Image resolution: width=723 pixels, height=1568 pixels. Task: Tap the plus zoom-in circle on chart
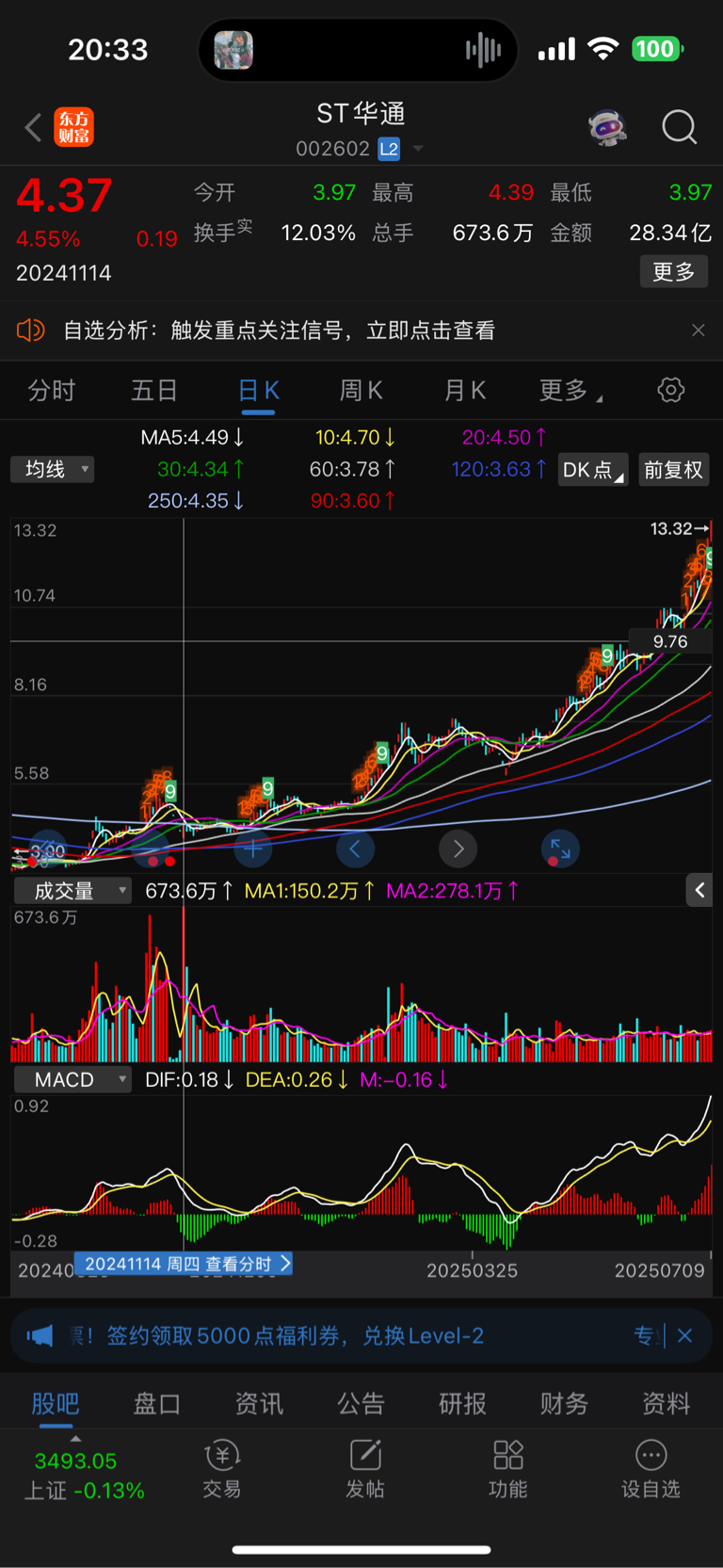(x=253, y=849)
